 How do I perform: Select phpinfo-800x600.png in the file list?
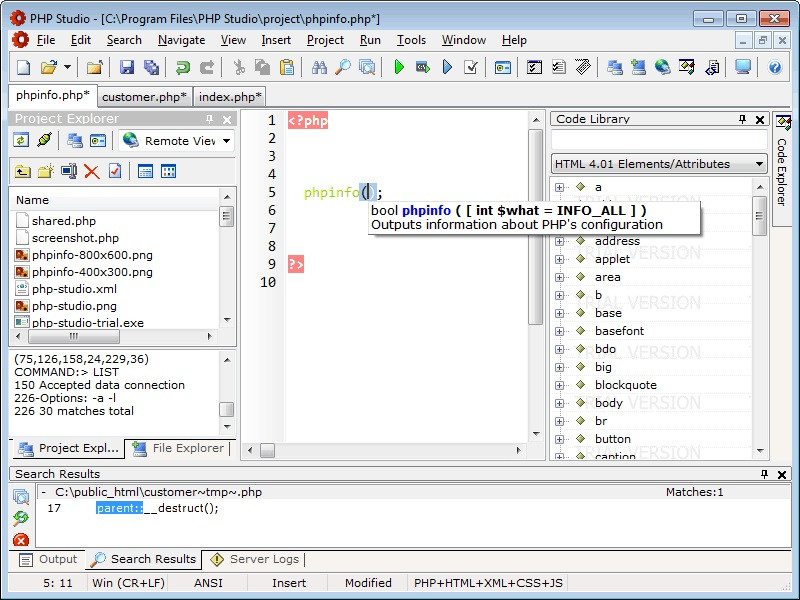(x=92, y=255)
